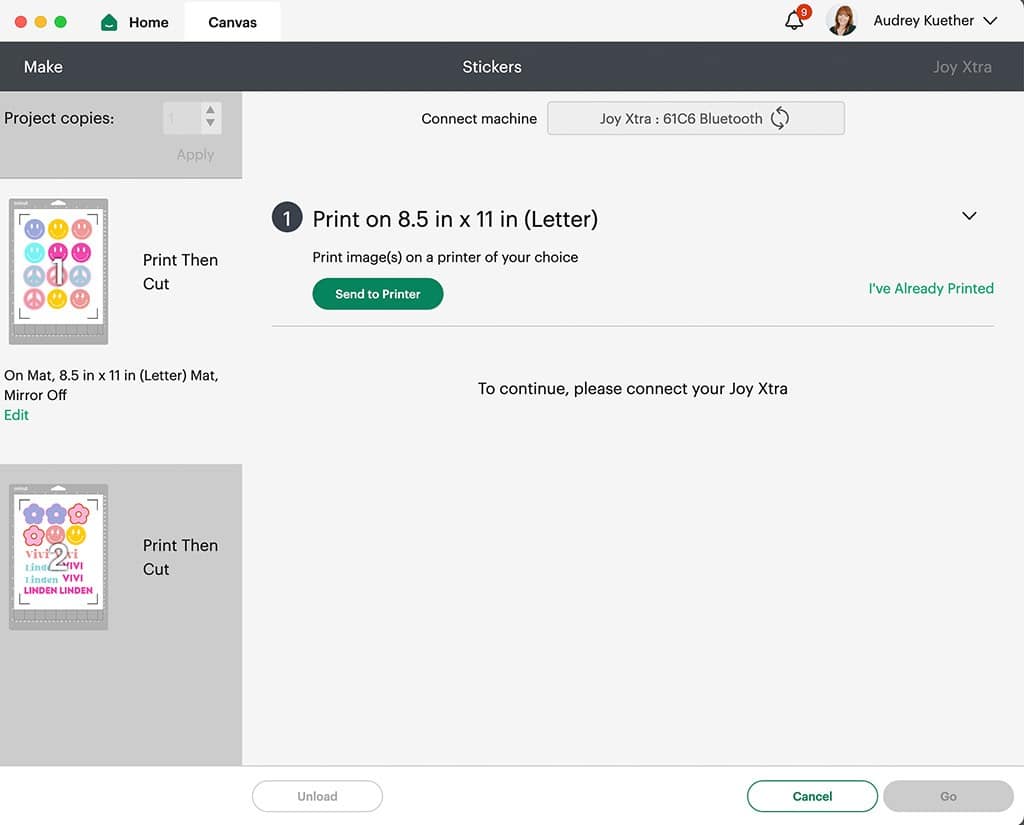The image size is (1024, 825).
Task: Click Audrey Kuether's profile avatar
Action: pos(841,20)
